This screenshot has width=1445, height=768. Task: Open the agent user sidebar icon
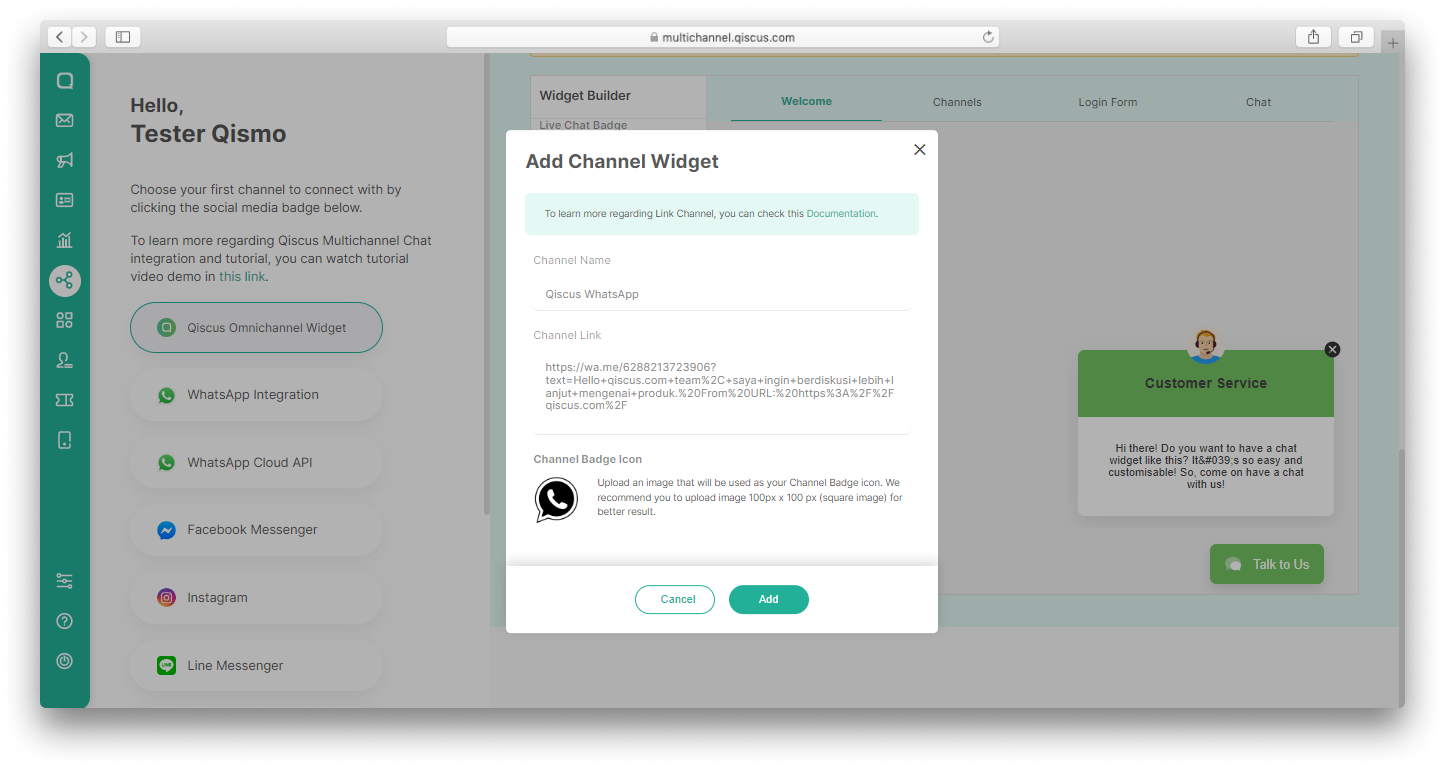click(65, 360)
